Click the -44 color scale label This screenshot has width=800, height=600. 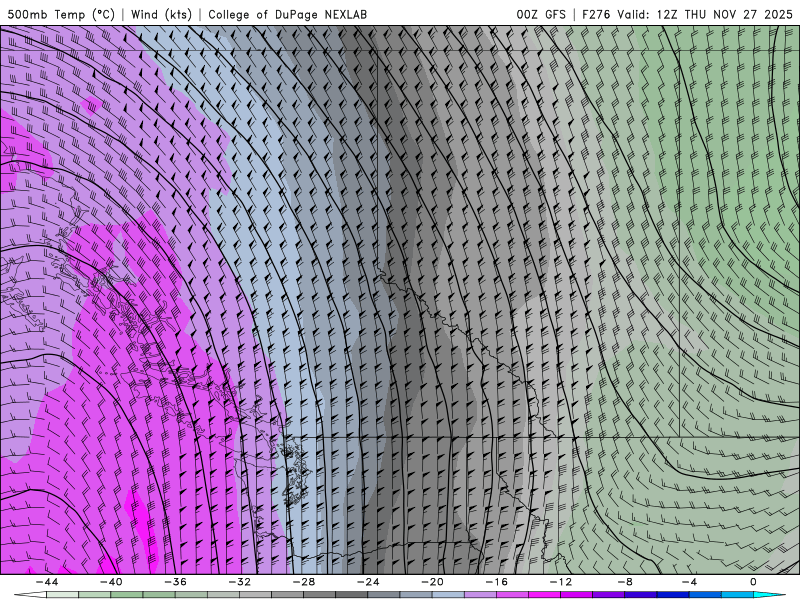coord(47,582)
